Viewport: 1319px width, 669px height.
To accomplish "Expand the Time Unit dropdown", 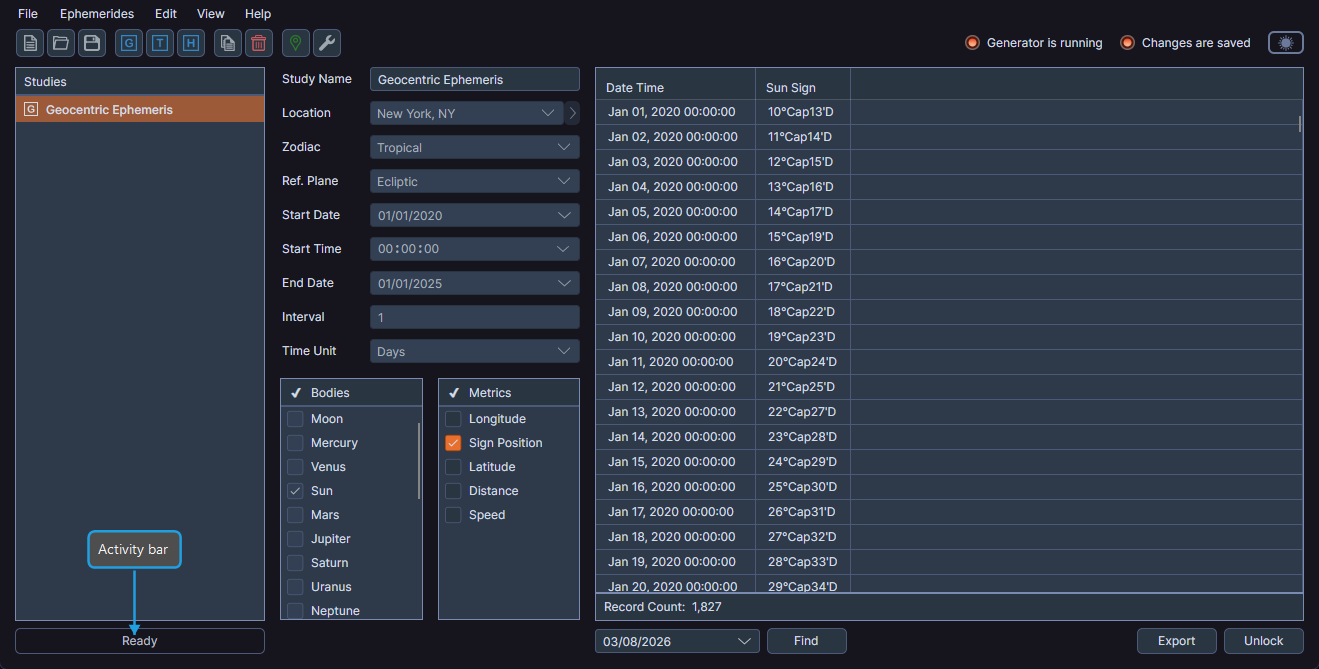I will [x=474, y=351].
